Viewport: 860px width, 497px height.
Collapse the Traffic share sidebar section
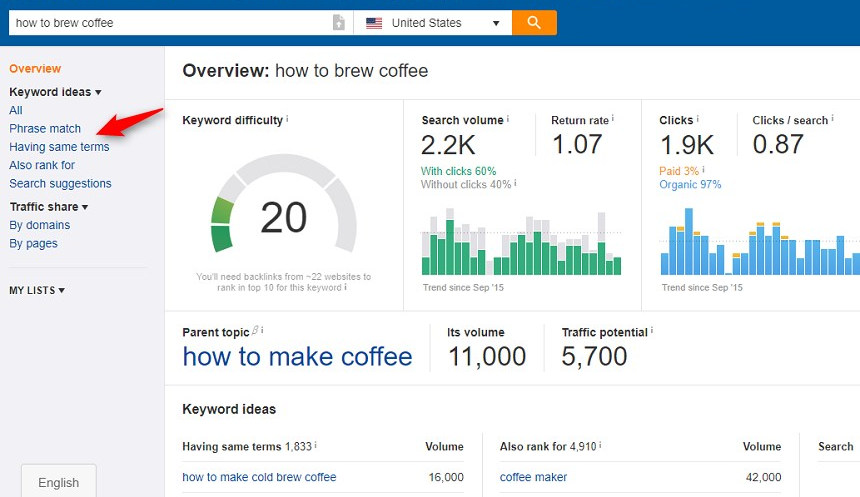[49, 207]
